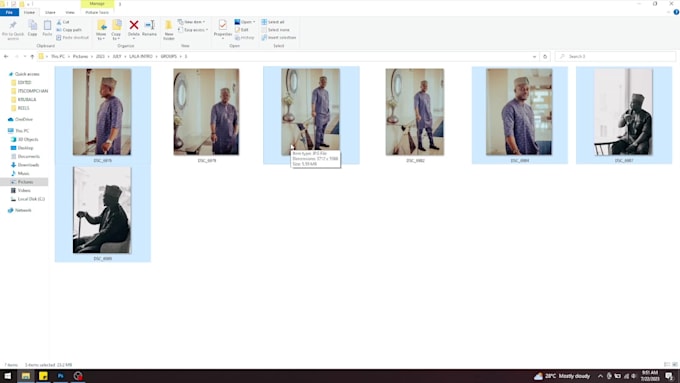This screenshot has height=383, width=680.
Task: Select This PC in navigation pane
Action: point(22,131)
